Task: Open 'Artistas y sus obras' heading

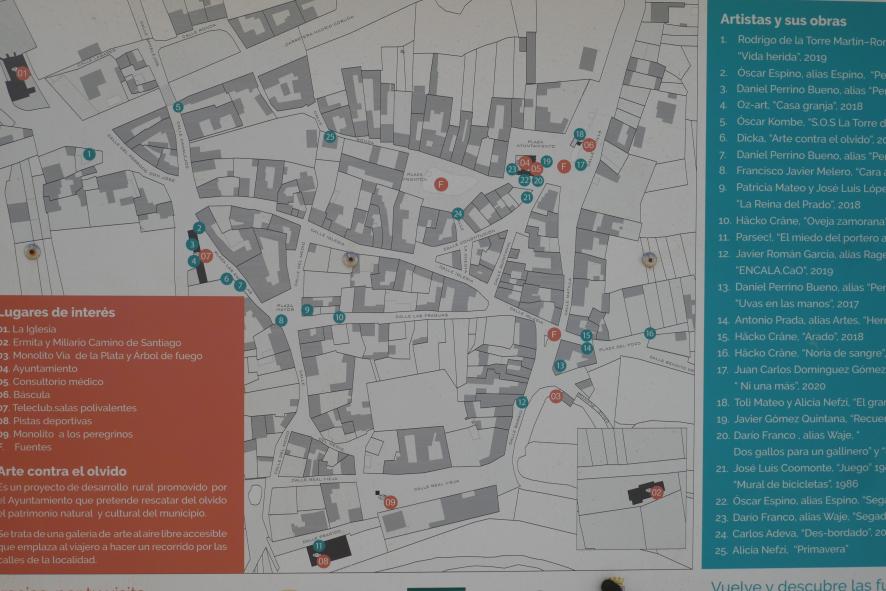Action: click(783, 21)
